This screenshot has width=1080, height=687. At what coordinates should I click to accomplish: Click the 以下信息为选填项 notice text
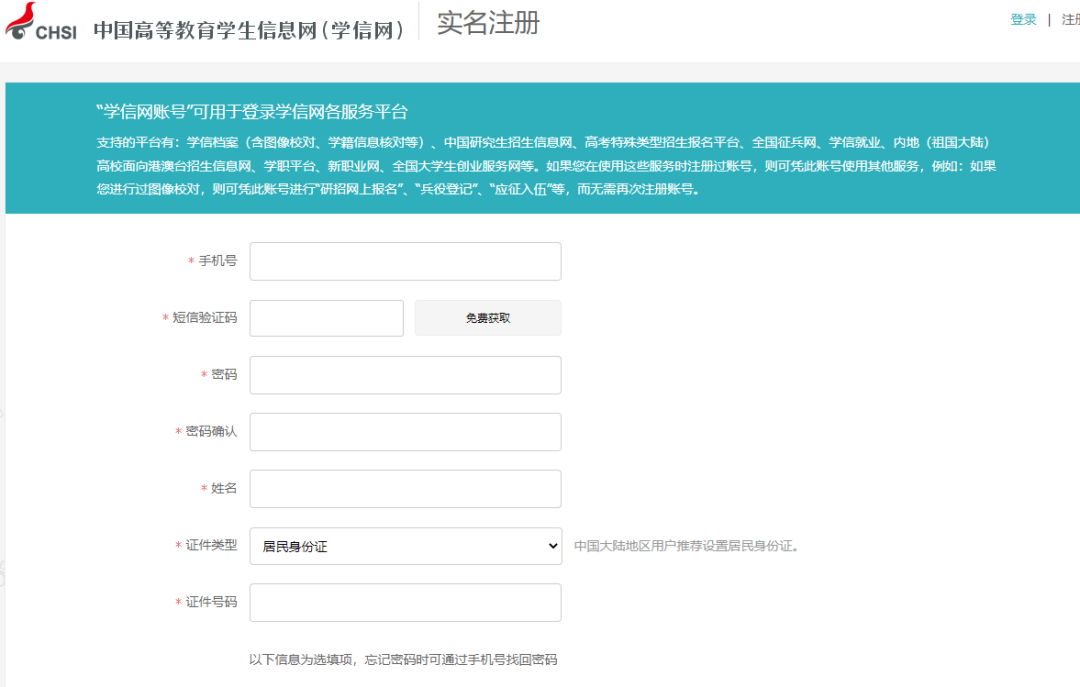[x=404, y=660]
